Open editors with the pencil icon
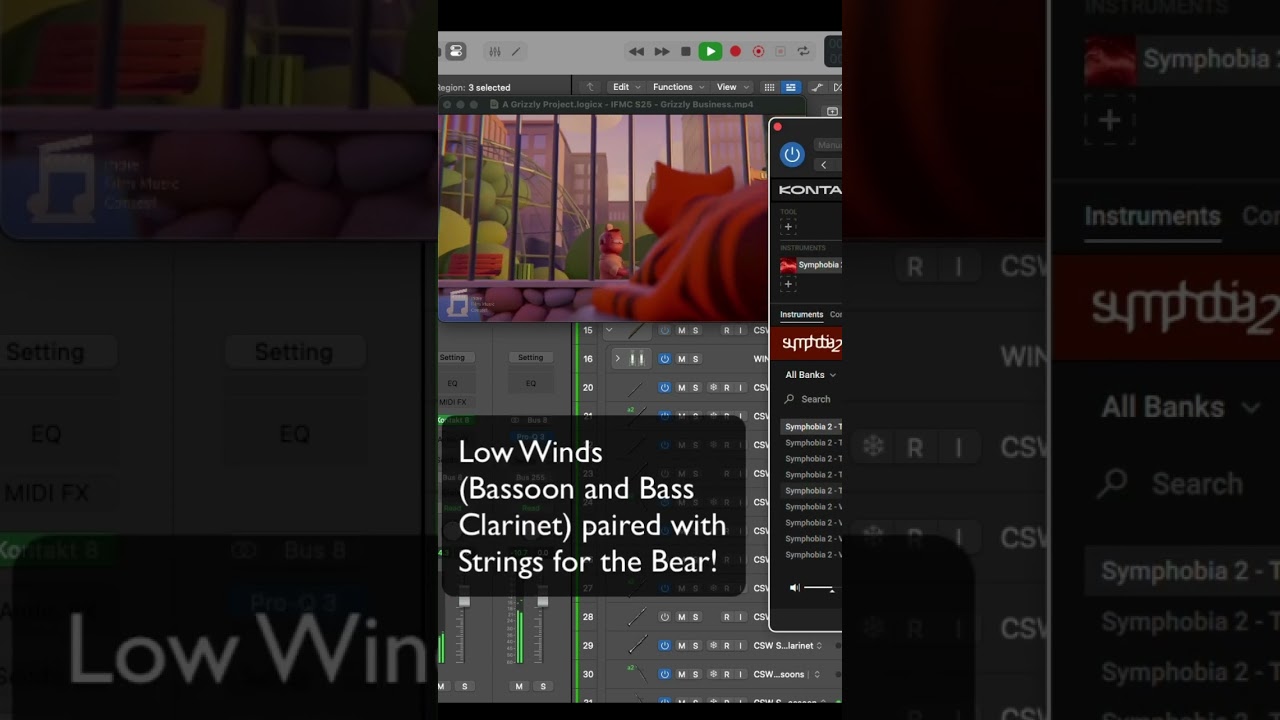The width and height of the screenshot is (1280, 720). (516, 51)
